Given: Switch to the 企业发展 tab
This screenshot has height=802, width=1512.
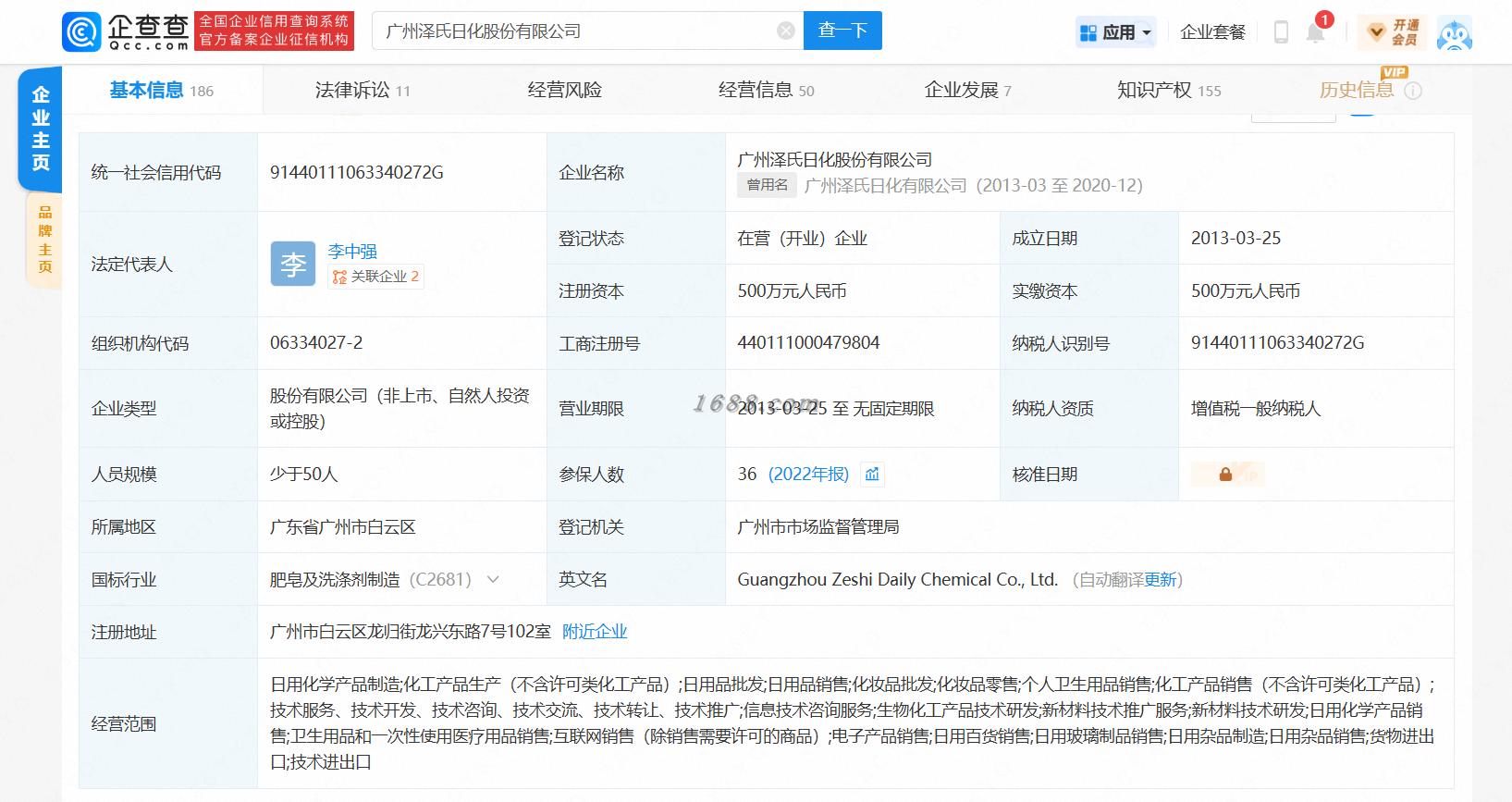Looking at the screenshot, I should point(967,90).
